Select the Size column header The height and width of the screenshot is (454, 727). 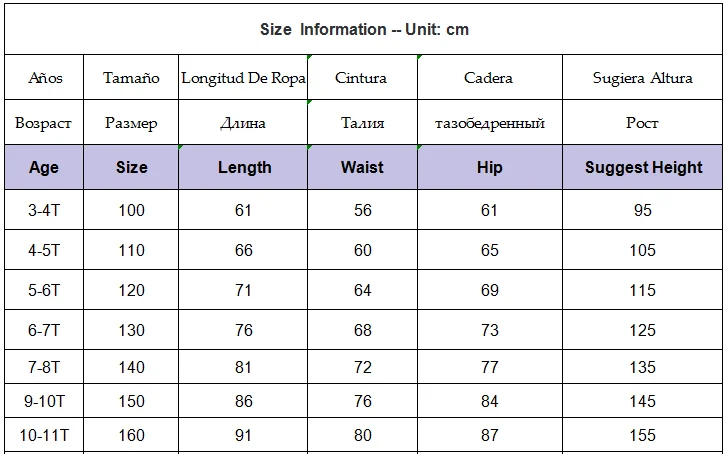pos(131,167)
